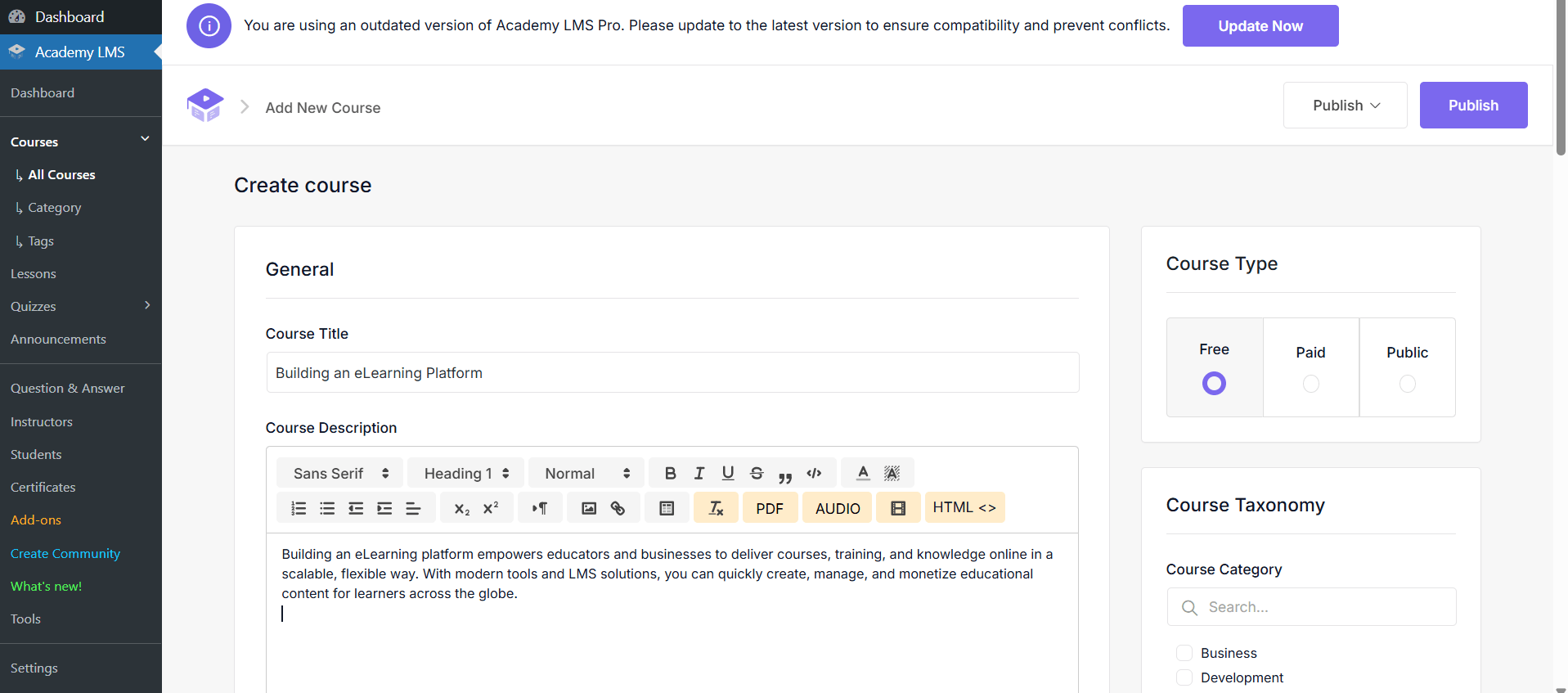Click the Update Now button
The height and width of the screenshot is (693, 1568).
pyautogui.click(x=1260, y=26)
